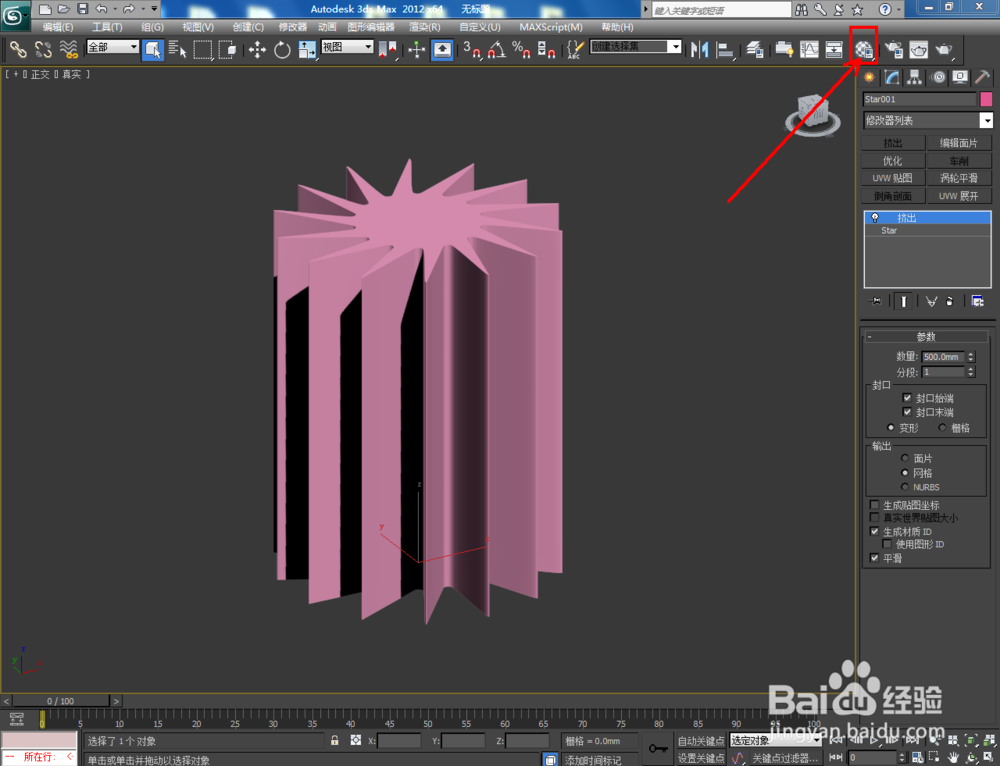
Task: Collapse the 参数 rollout
Action: coord(926,336)
